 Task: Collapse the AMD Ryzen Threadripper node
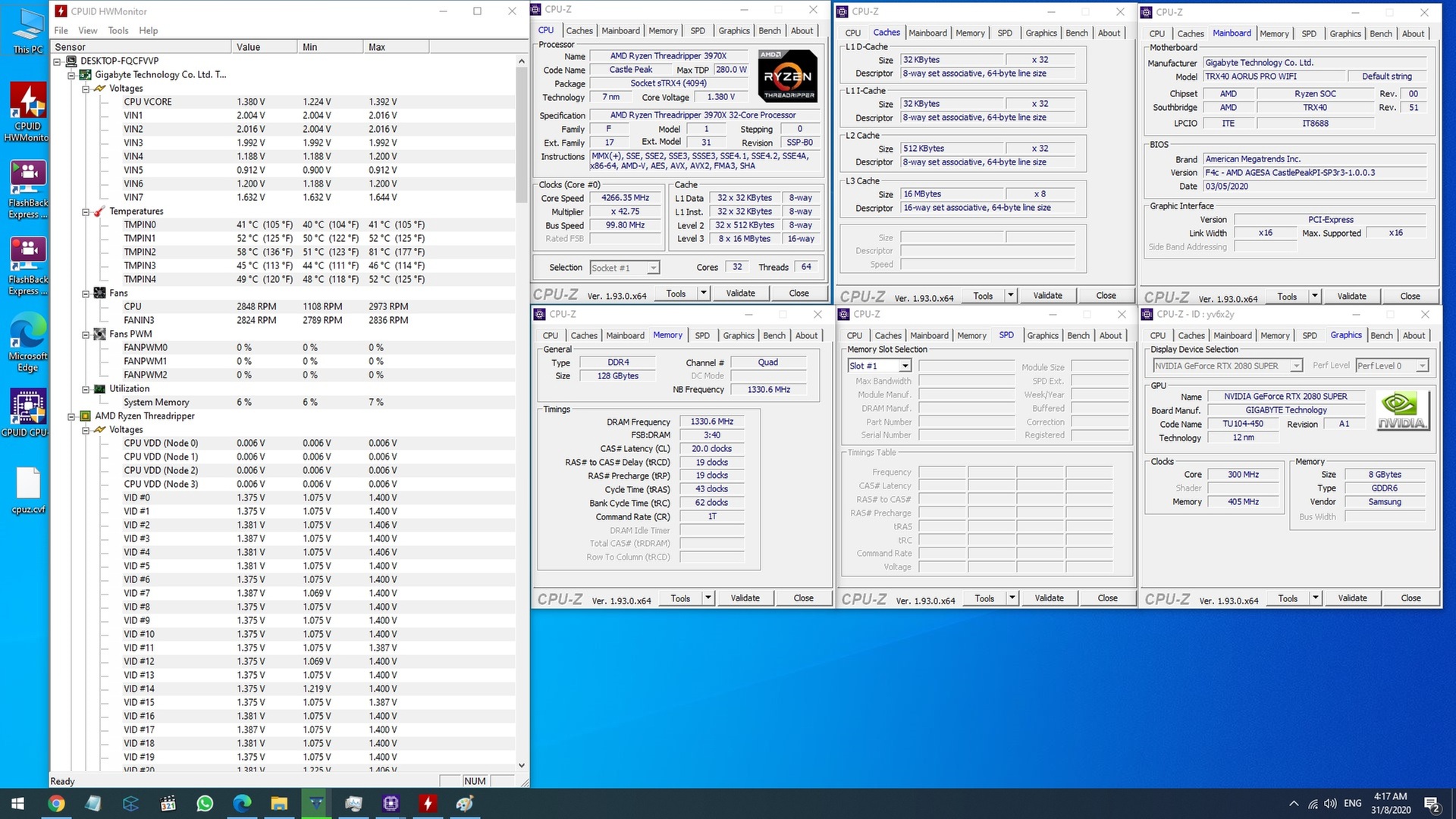point(71,416)
